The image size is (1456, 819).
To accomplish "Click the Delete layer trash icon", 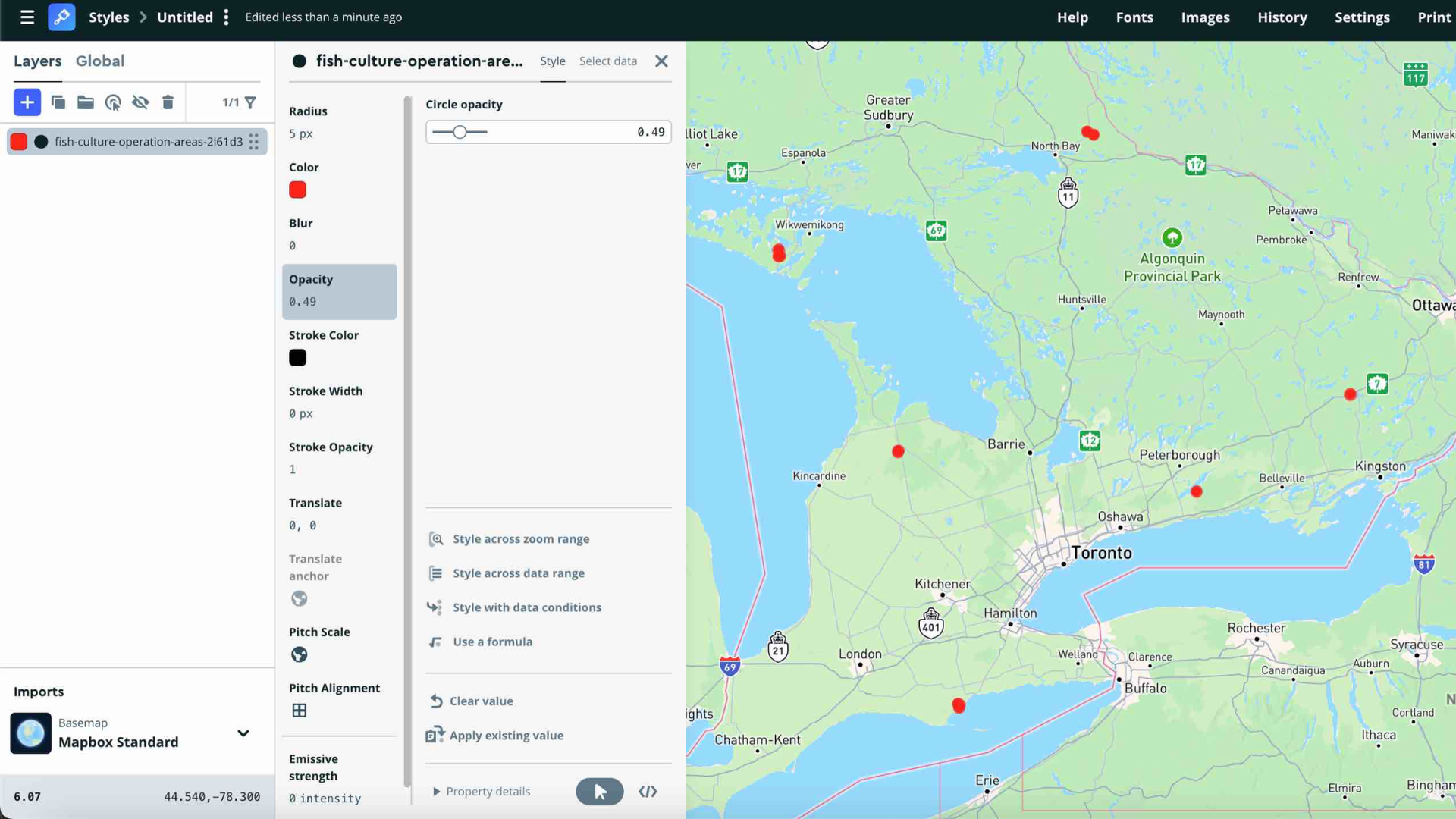I will [x=168, y=102].
